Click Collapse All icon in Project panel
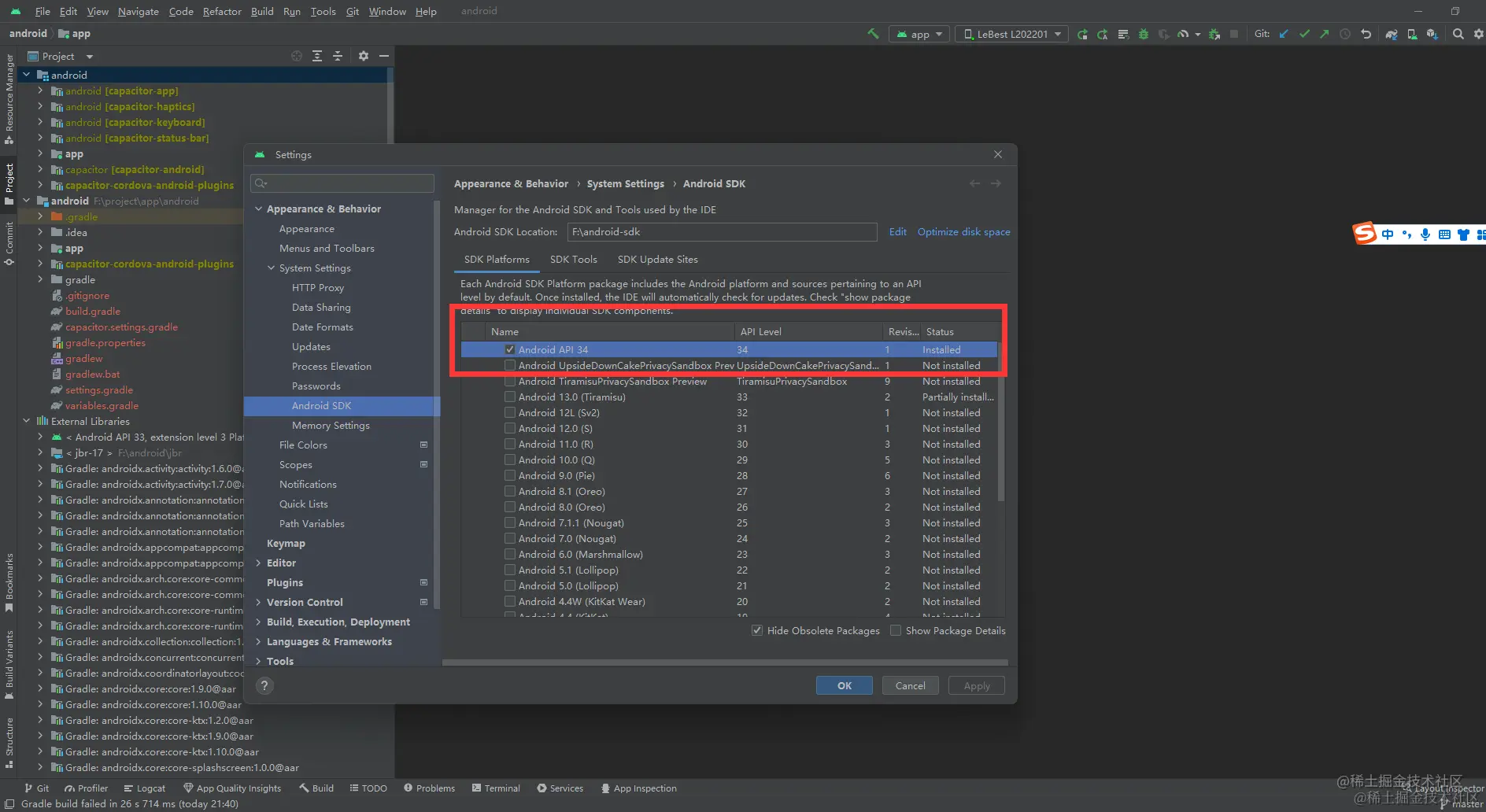 338,56
